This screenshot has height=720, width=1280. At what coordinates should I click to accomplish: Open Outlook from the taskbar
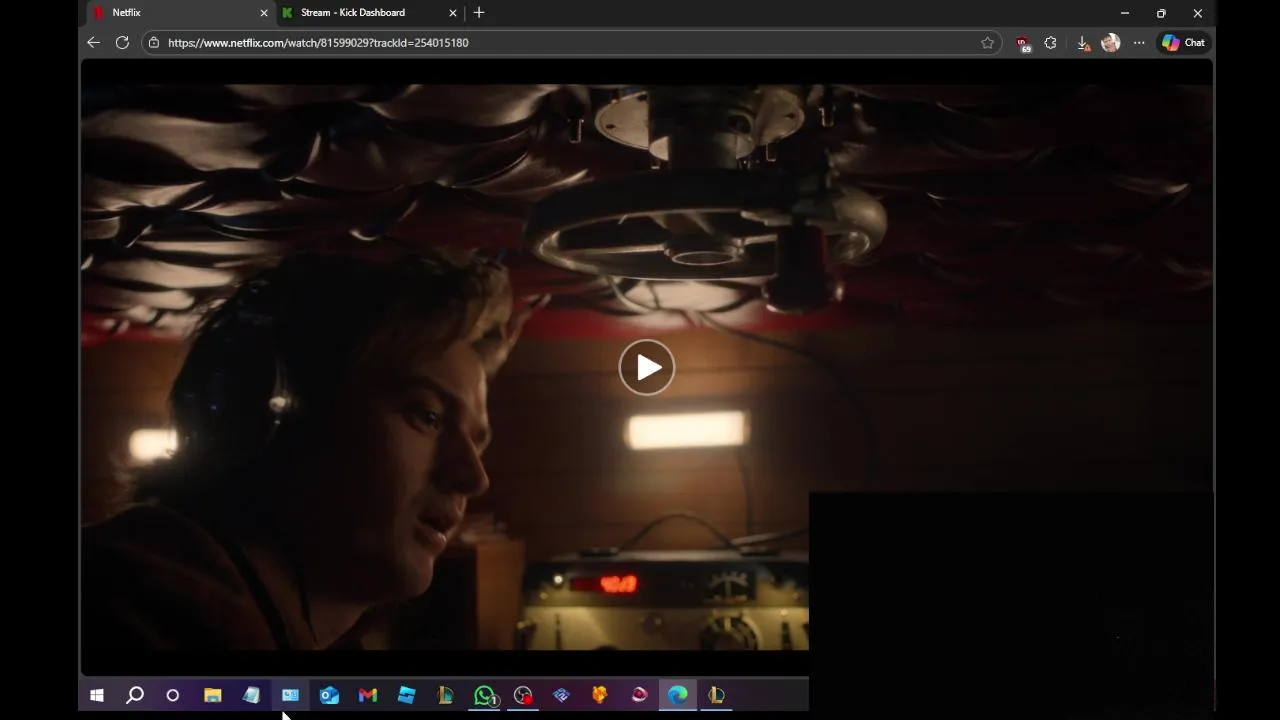329,695
